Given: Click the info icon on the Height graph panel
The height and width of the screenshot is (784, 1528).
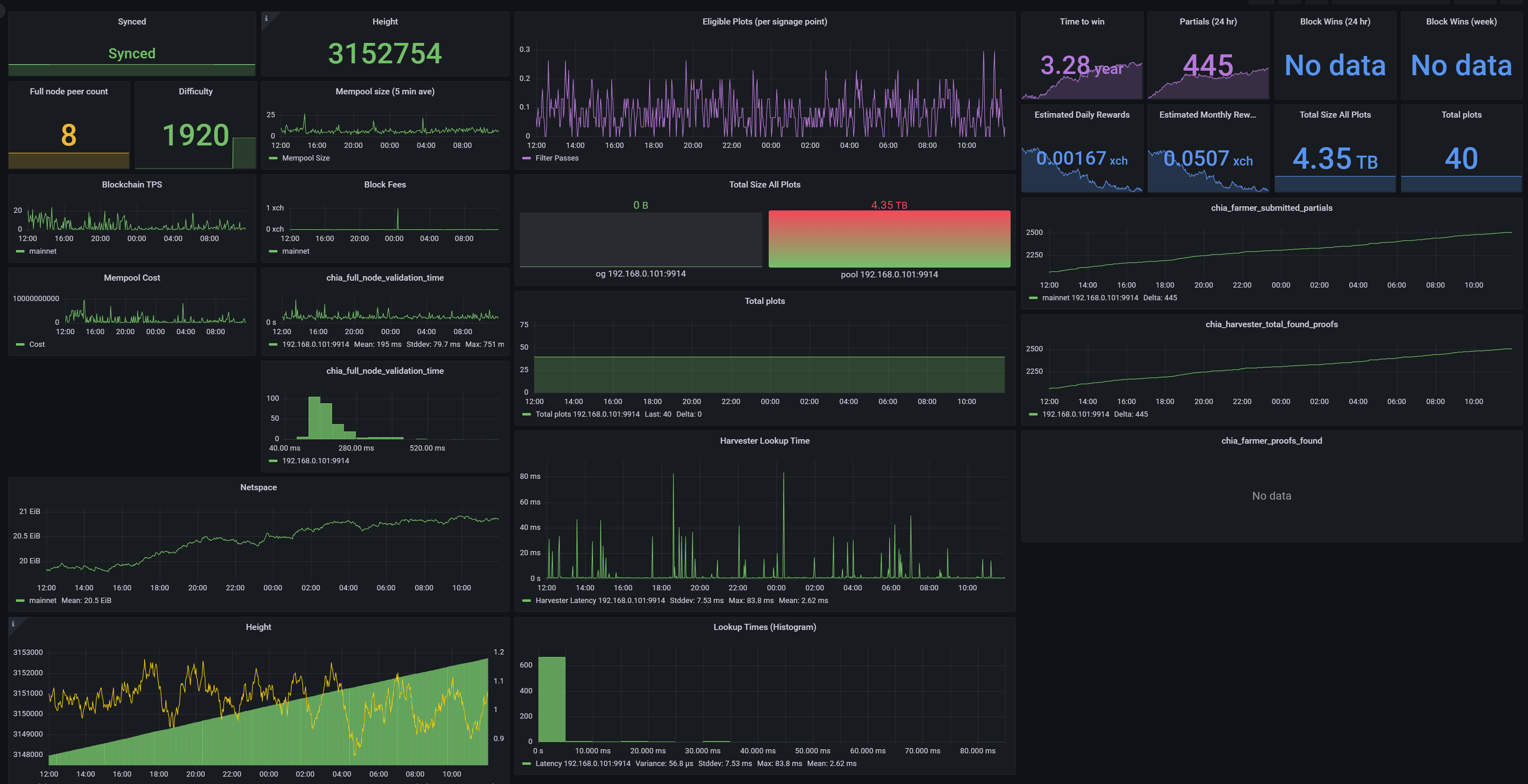Looking at the screenshot, I should pos(13,624).
